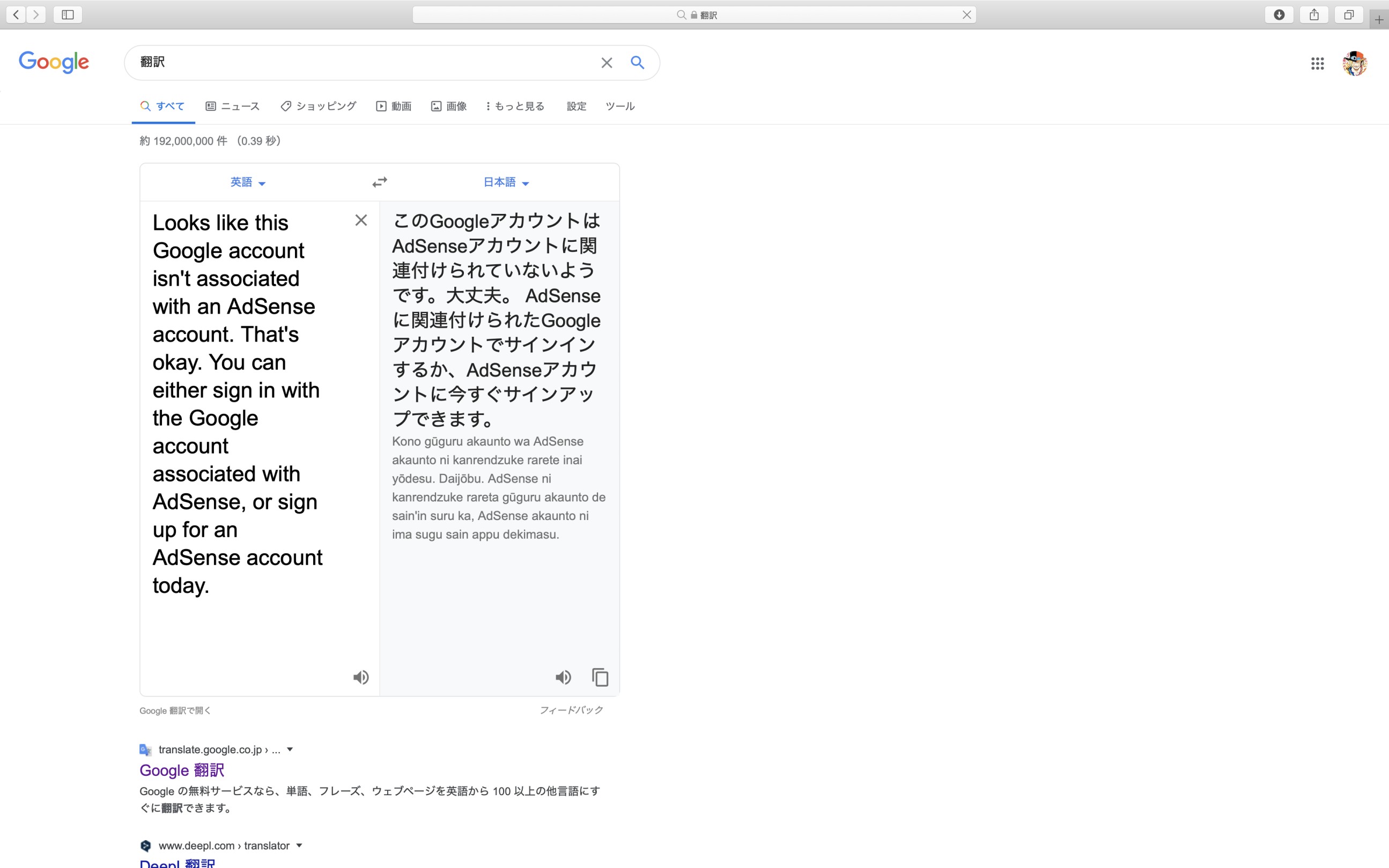Image resolution: width=1389 pixels, height=868 pixels.
Task: Clear the Google search box text
Action: click(607, 63)
